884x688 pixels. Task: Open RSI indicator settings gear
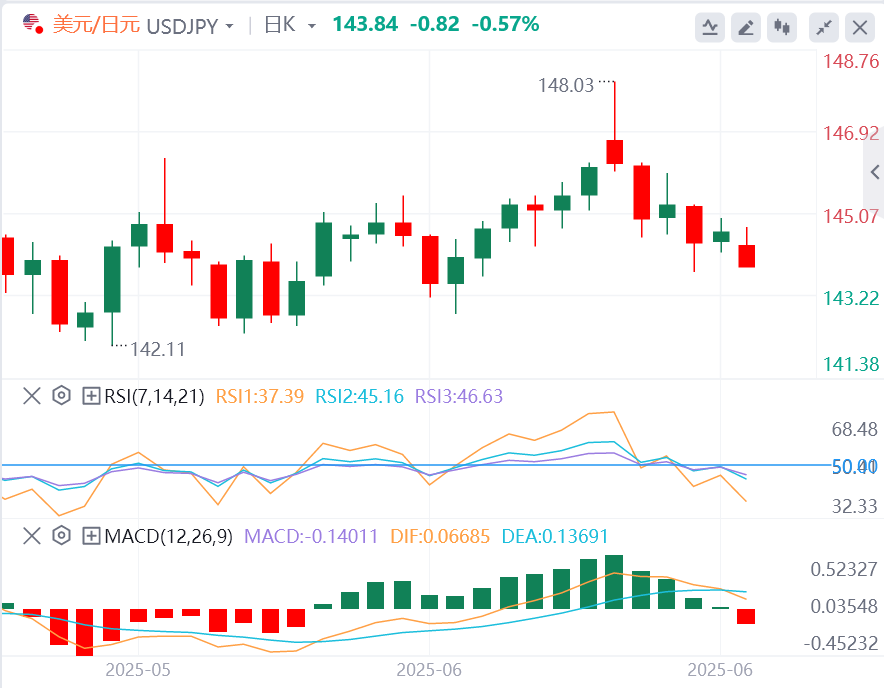point(61,396)
